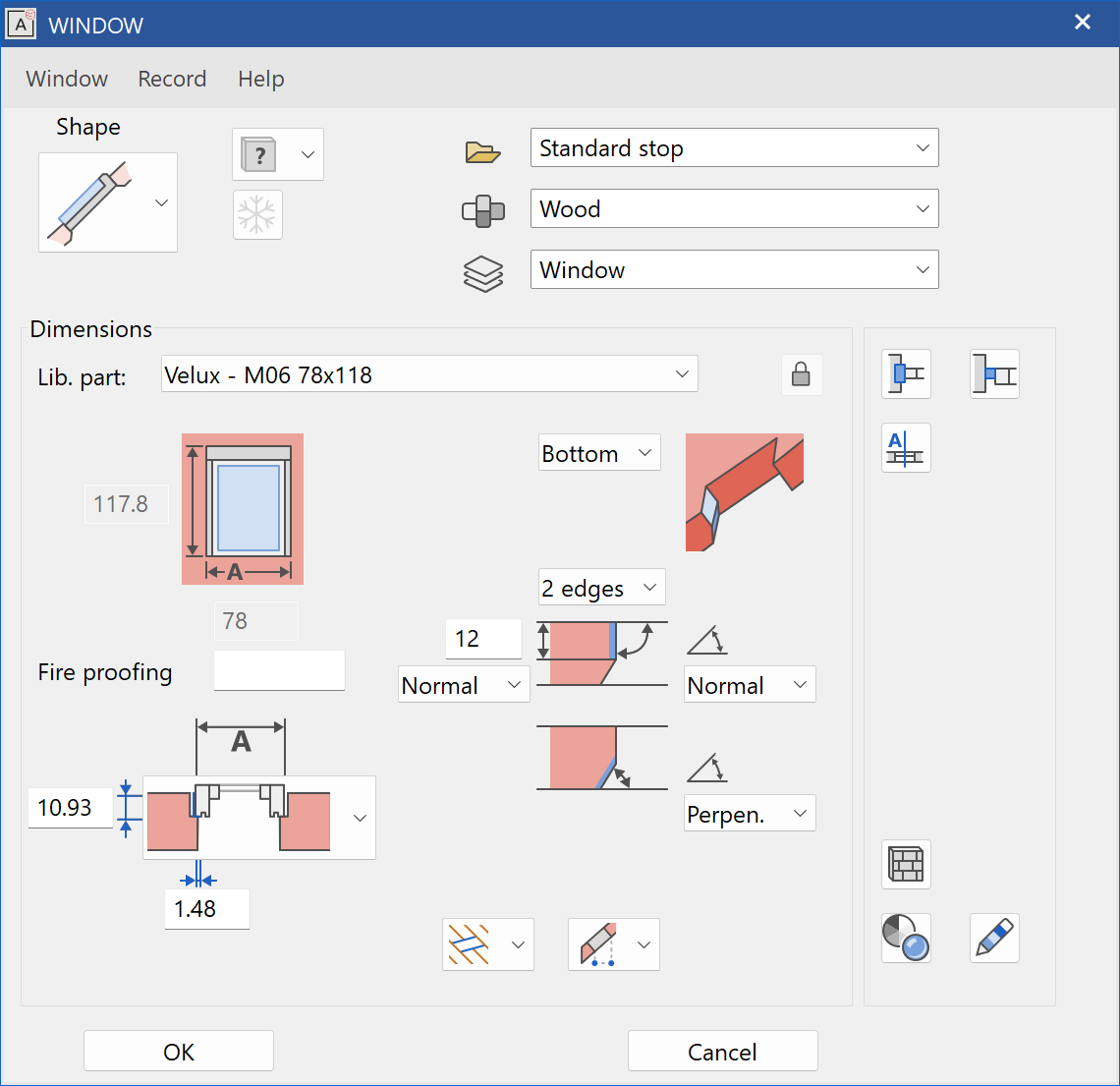Click the OK button
The image size is (1120, 1086).
pos(179,1051)
